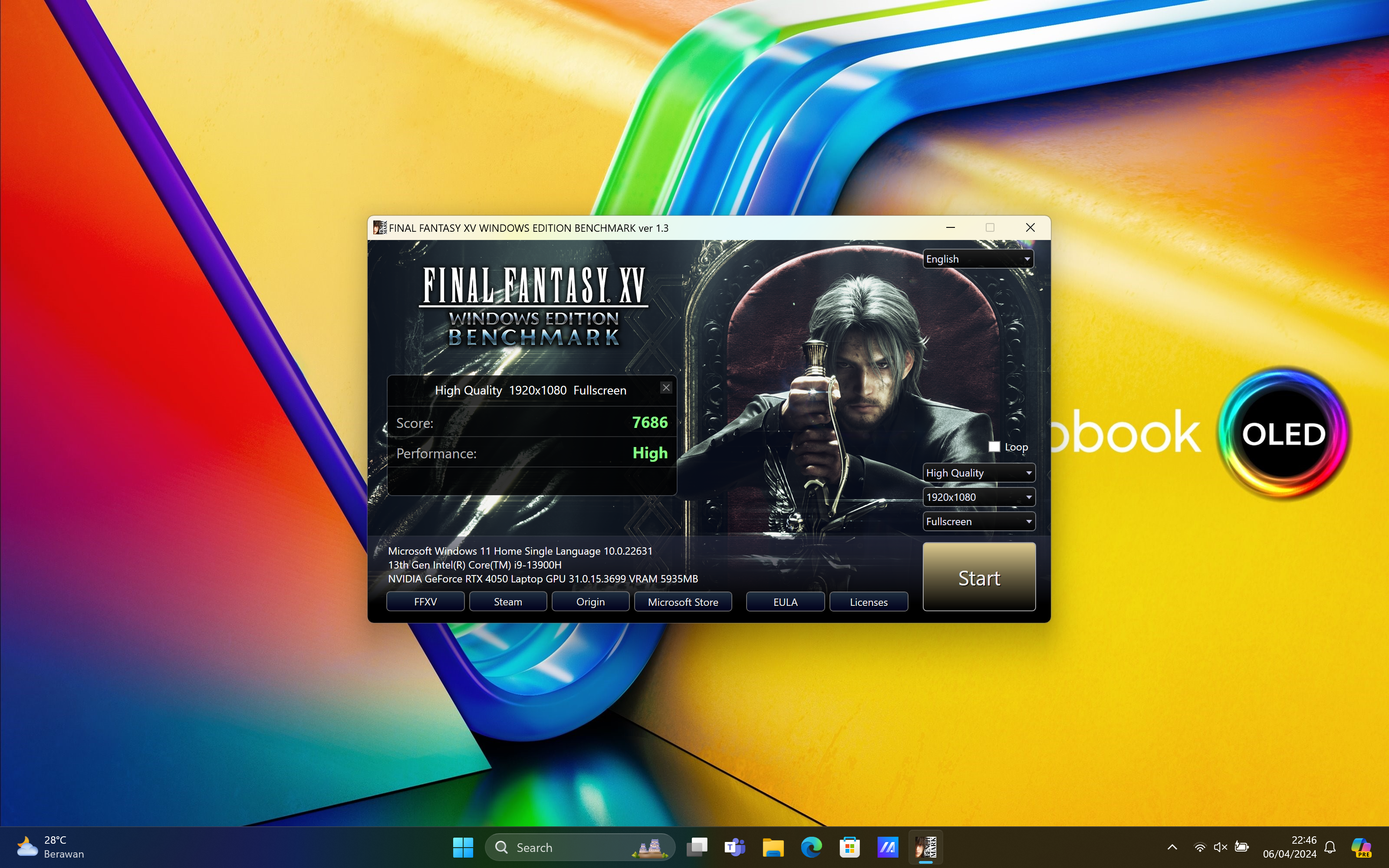Click the Task View taskbar icon
1389x868 pixels.
[697, 847]
